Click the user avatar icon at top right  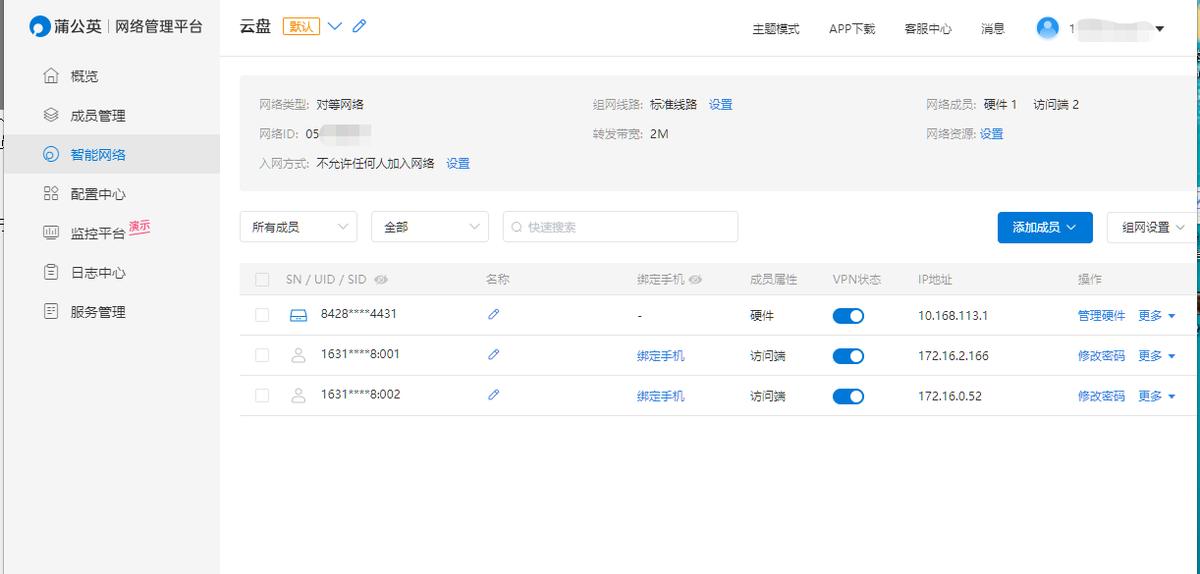[1047, 28]
